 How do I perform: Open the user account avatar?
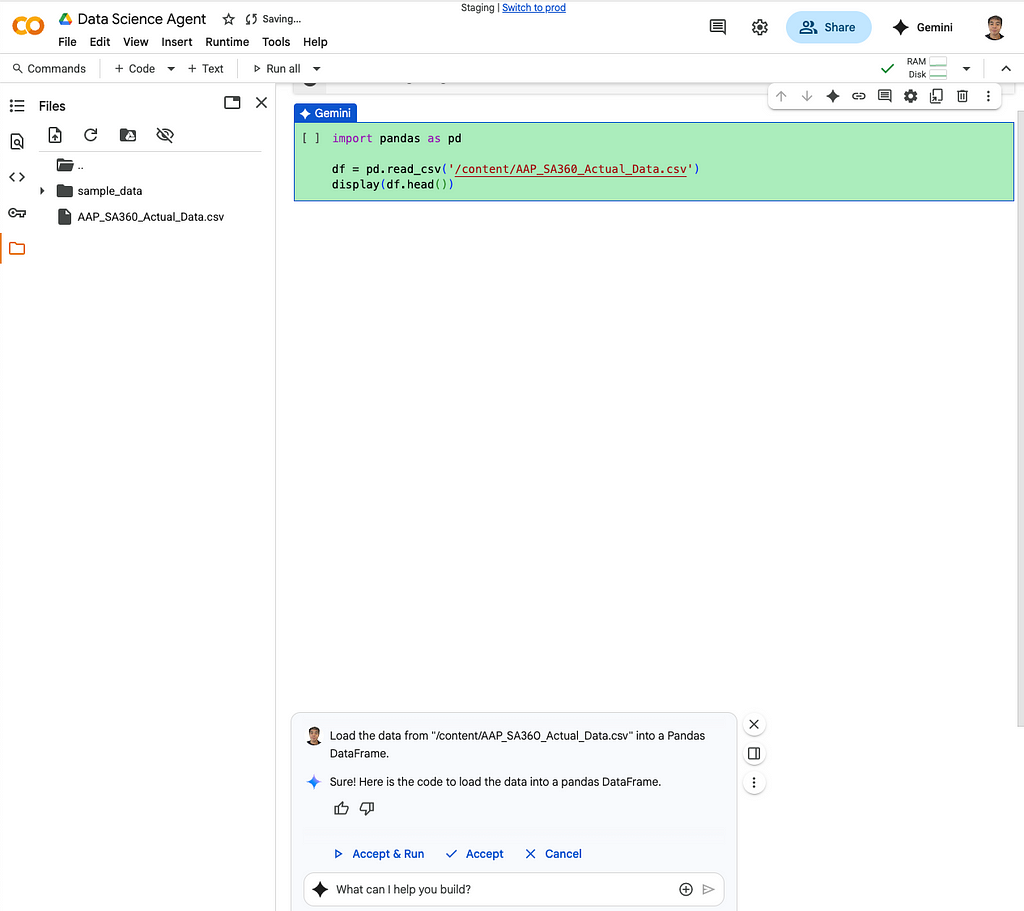coord(994,27)
